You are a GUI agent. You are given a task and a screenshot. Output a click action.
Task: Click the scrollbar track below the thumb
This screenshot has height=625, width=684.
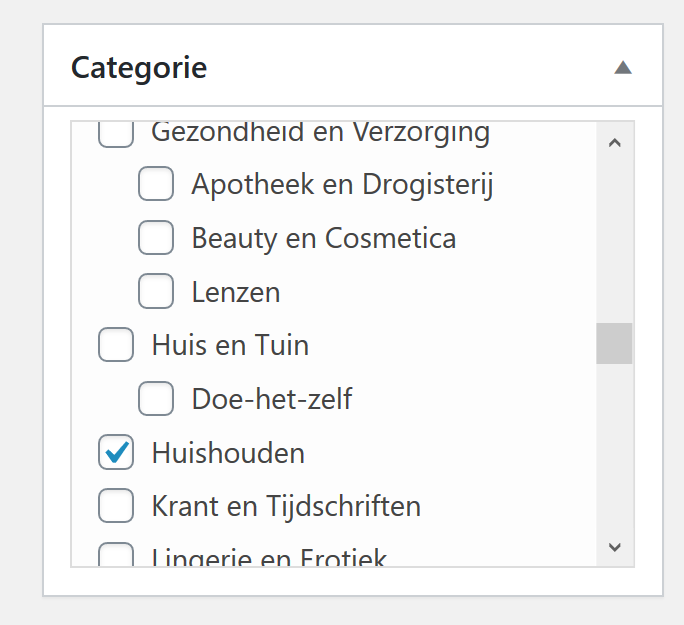[x=614, y=450]
